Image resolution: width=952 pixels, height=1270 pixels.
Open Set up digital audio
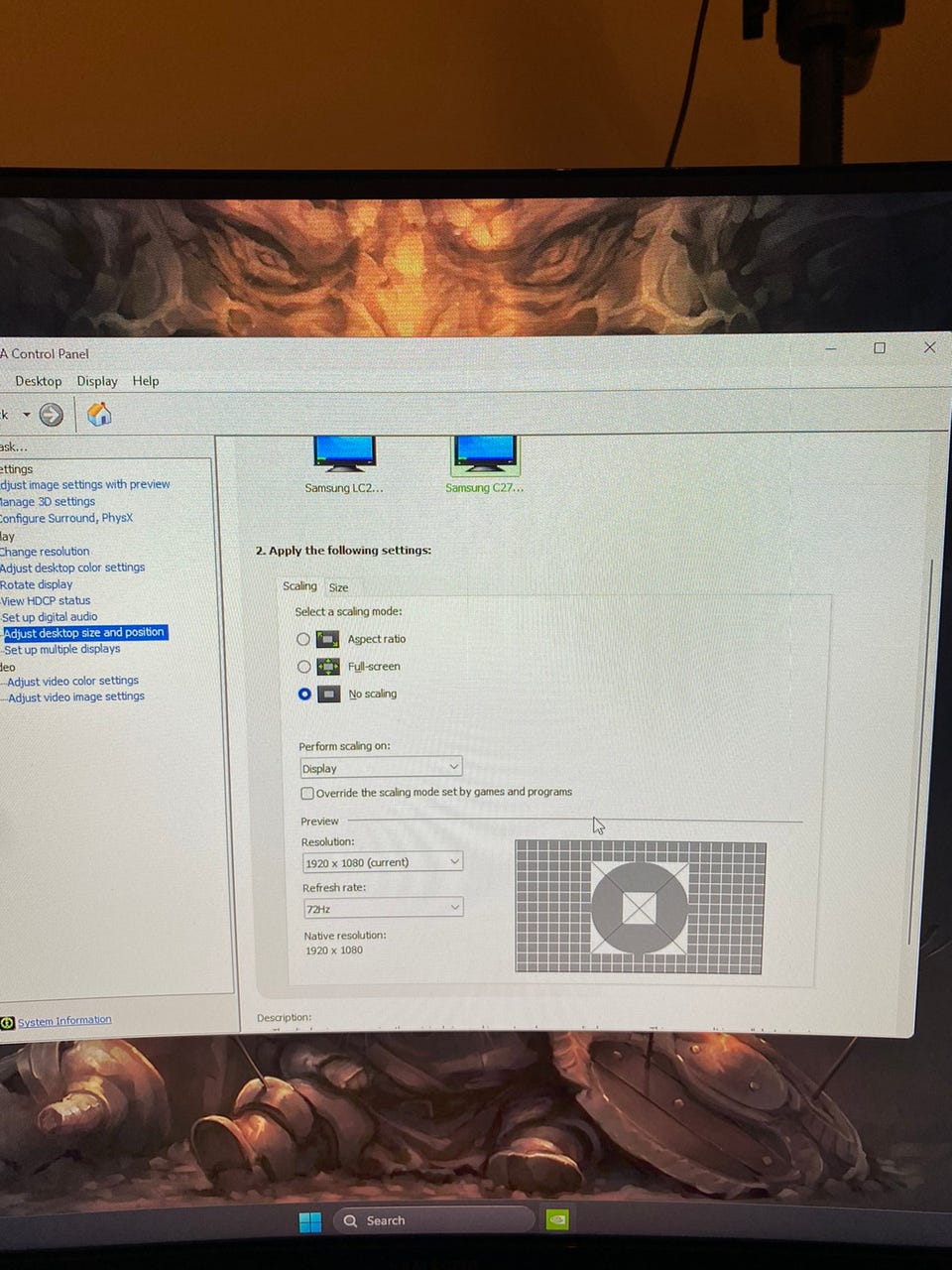tap(50, 616)
